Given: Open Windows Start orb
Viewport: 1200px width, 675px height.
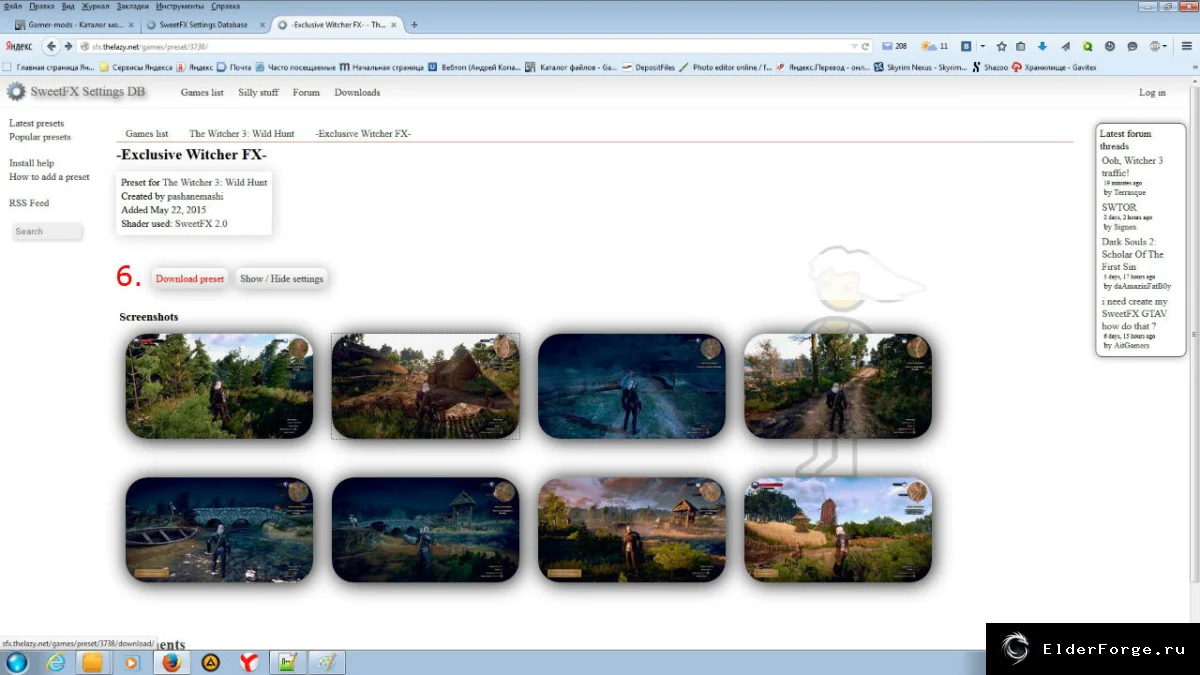Looking at the screenshot, I should (x=17, y=662).
